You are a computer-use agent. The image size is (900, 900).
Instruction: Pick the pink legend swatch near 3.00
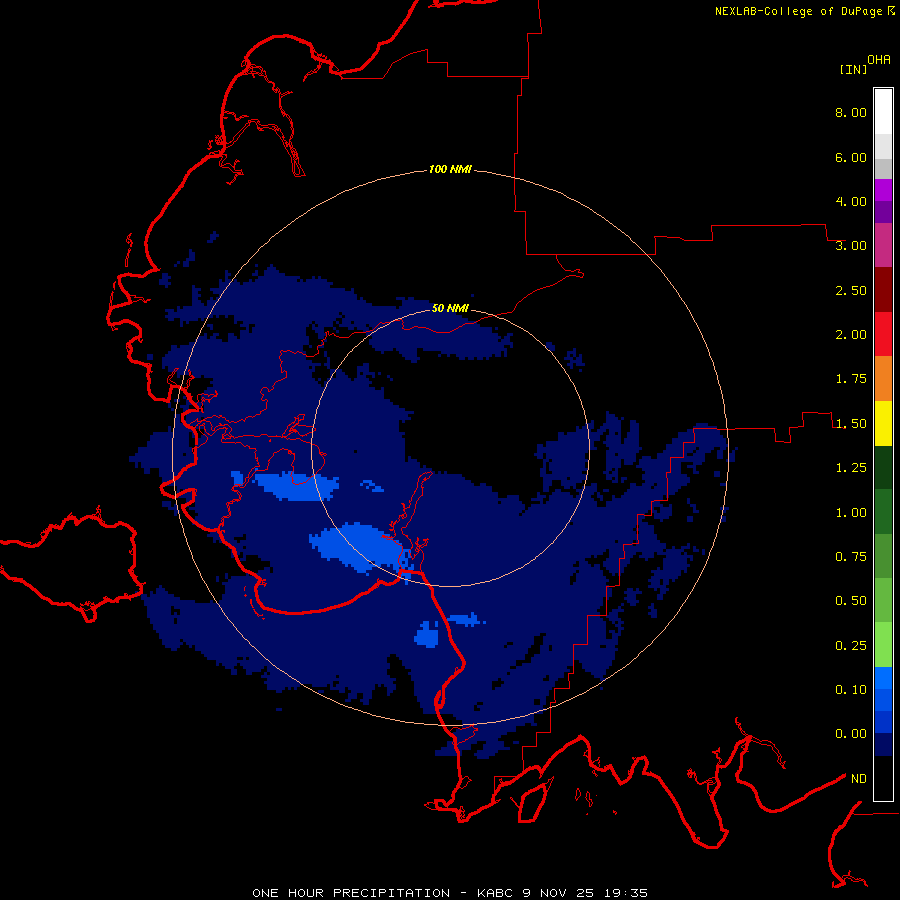pos(883,245)
